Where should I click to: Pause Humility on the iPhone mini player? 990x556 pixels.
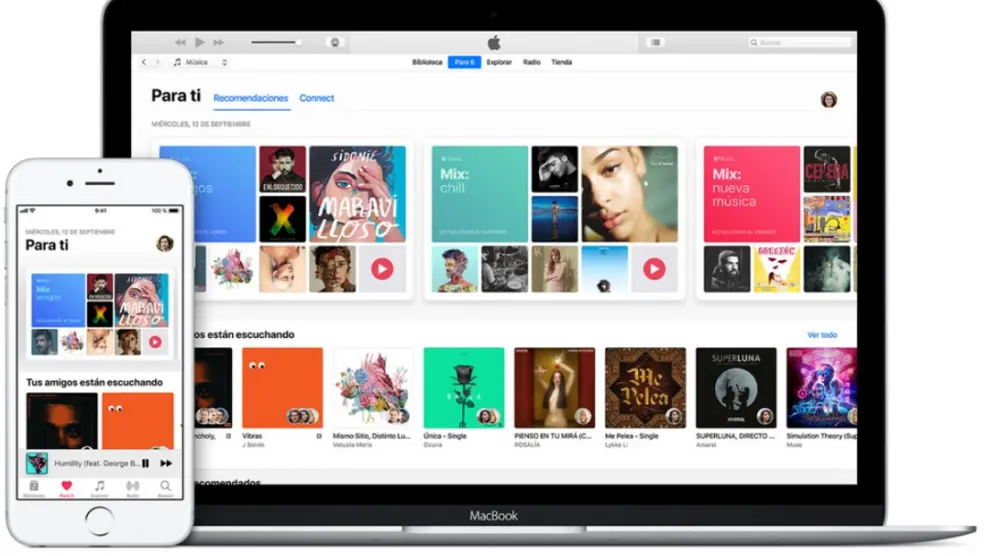(146, 464)
